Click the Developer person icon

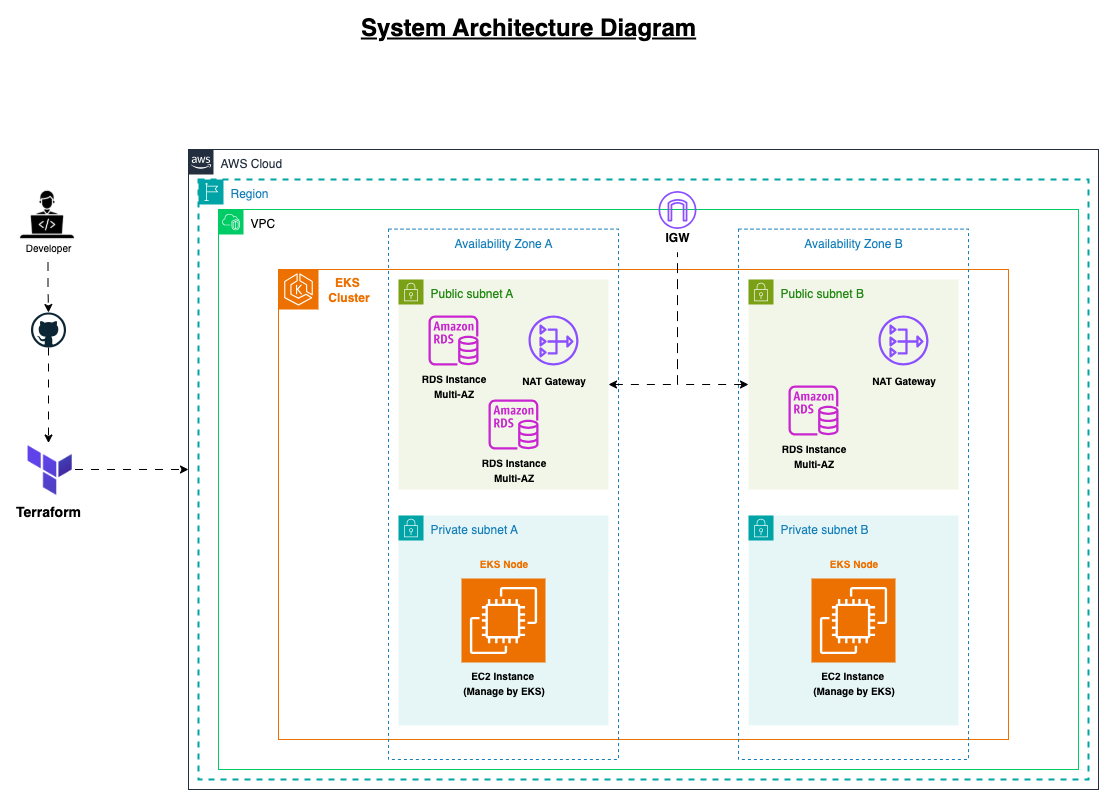48,214
